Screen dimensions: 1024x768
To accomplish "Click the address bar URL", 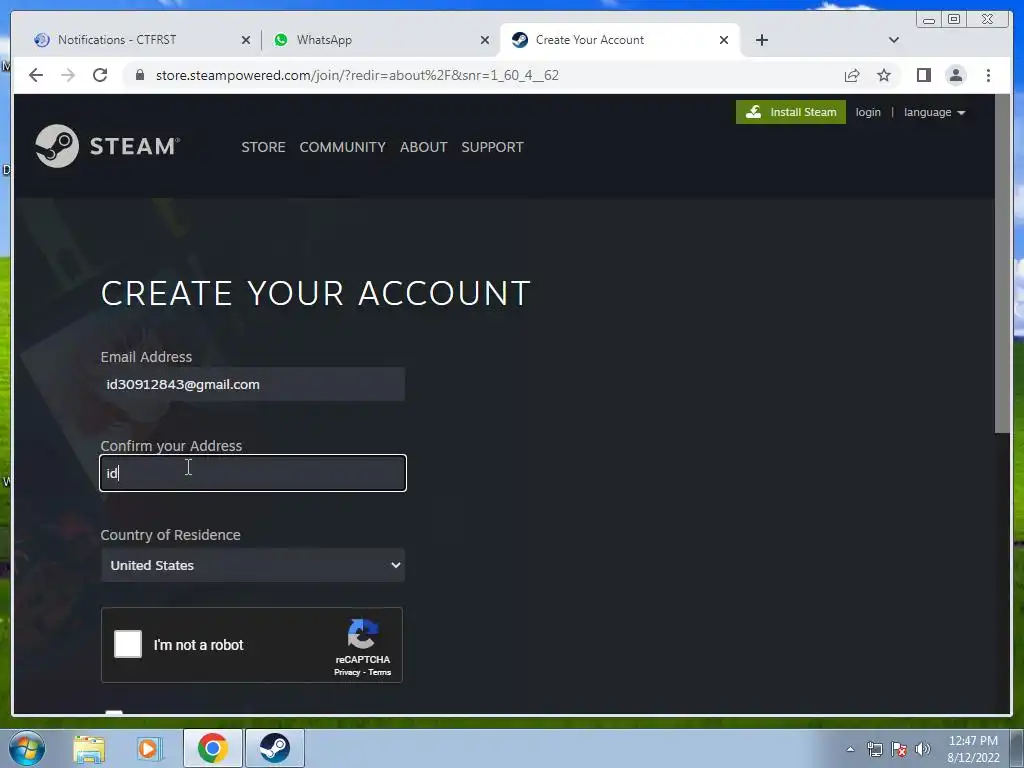I will tap(357, 75).
